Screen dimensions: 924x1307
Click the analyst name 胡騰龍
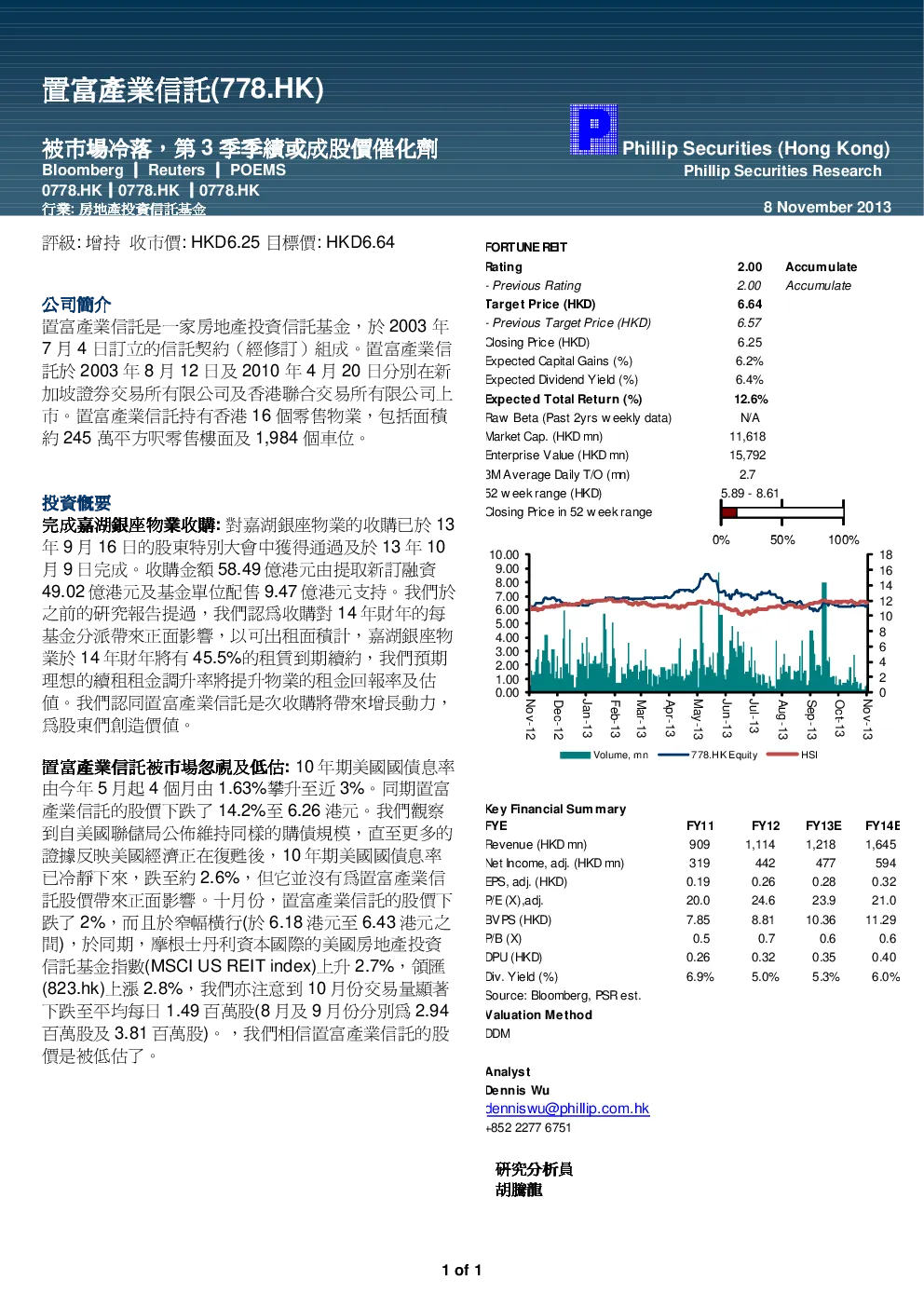click(x=519, y=1190)
